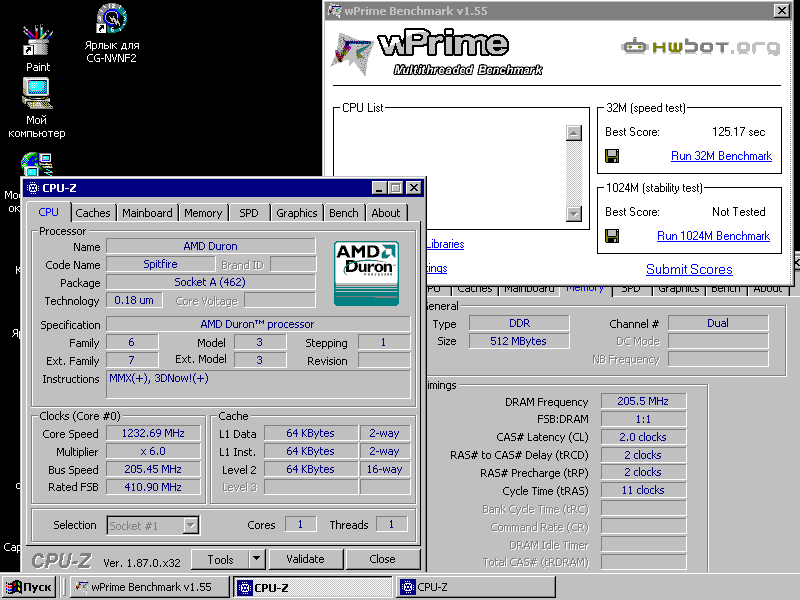Click the 32M score save floppy icon
Screen dimensions: 800x600
(612, 156)
